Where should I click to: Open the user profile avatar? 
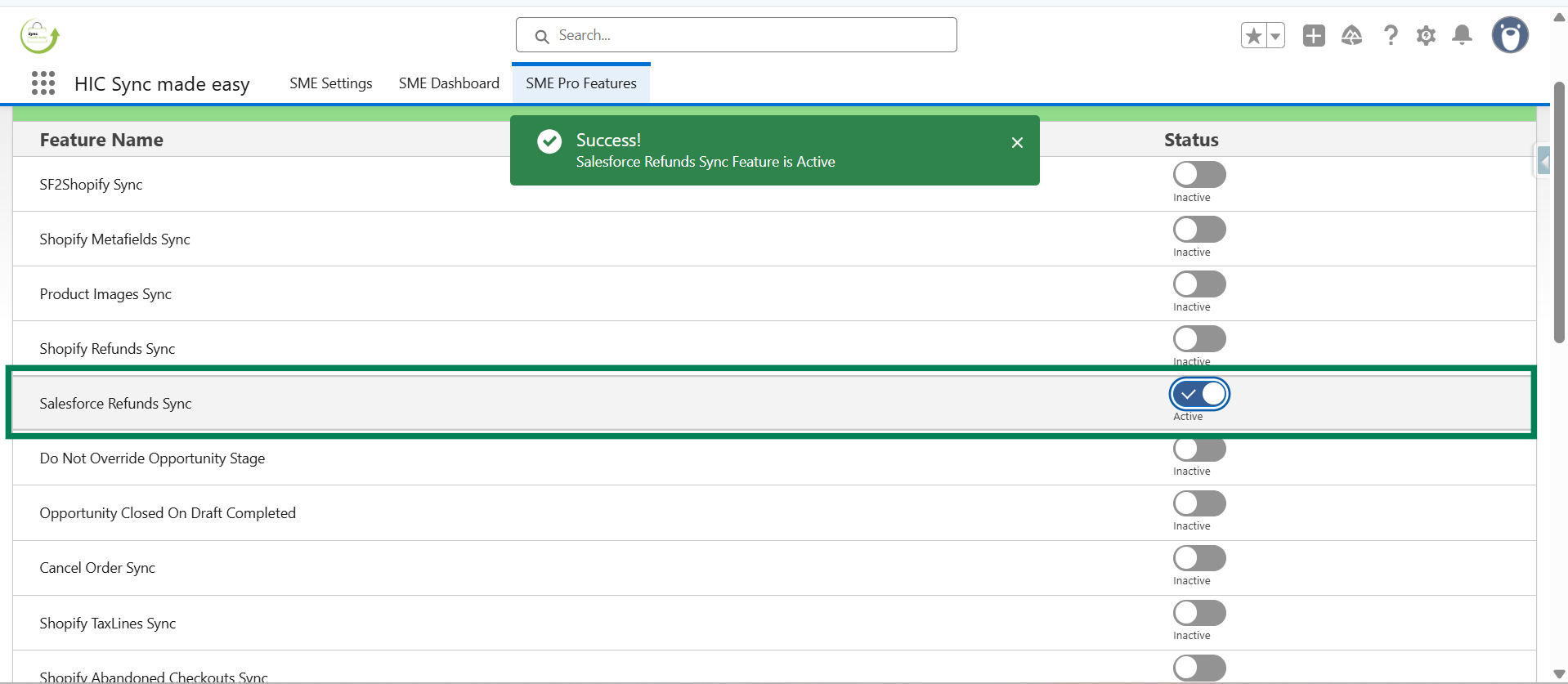coord(1510,35)
